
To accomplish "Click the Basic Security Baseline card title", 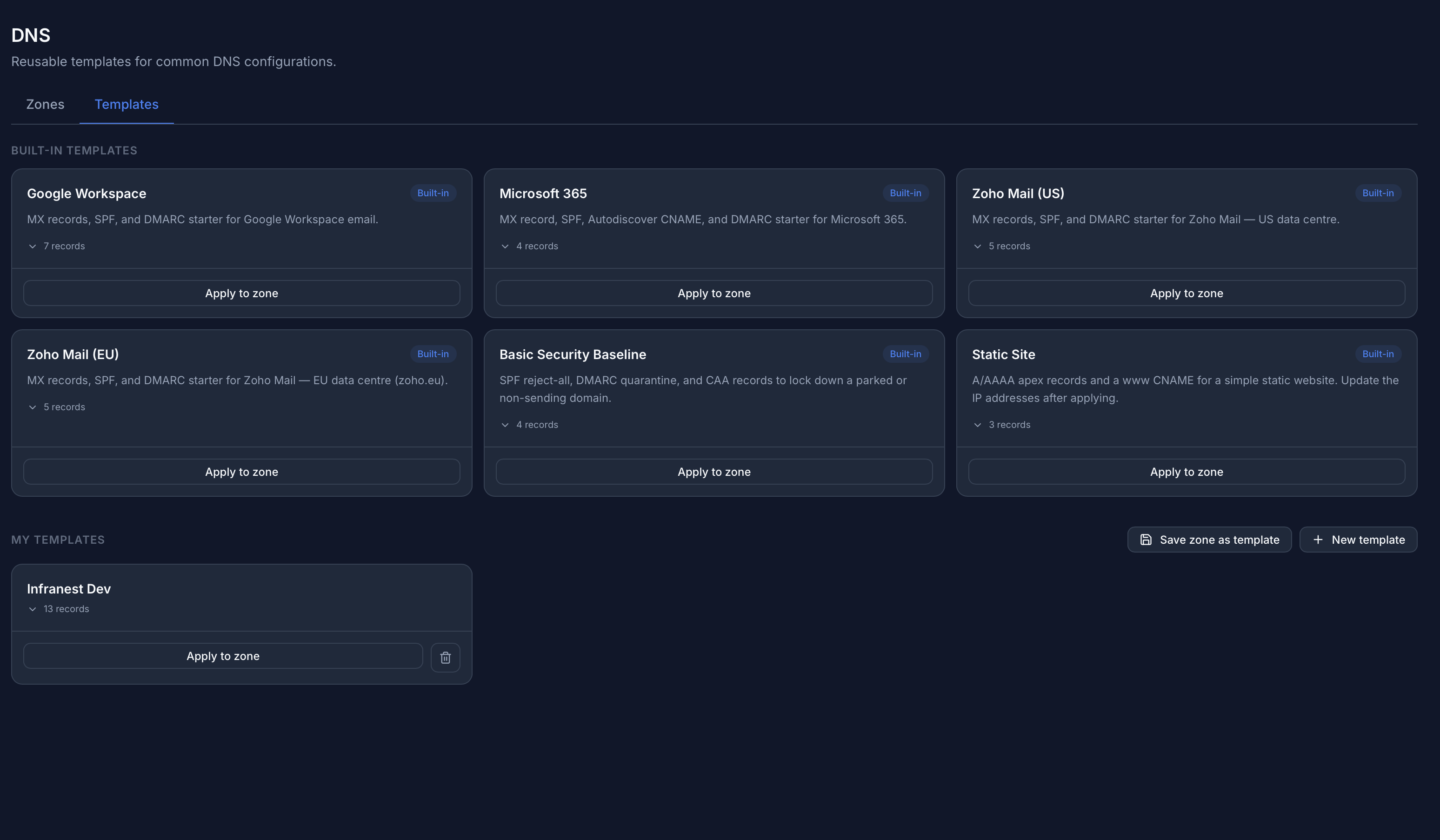I will point(573,354).
